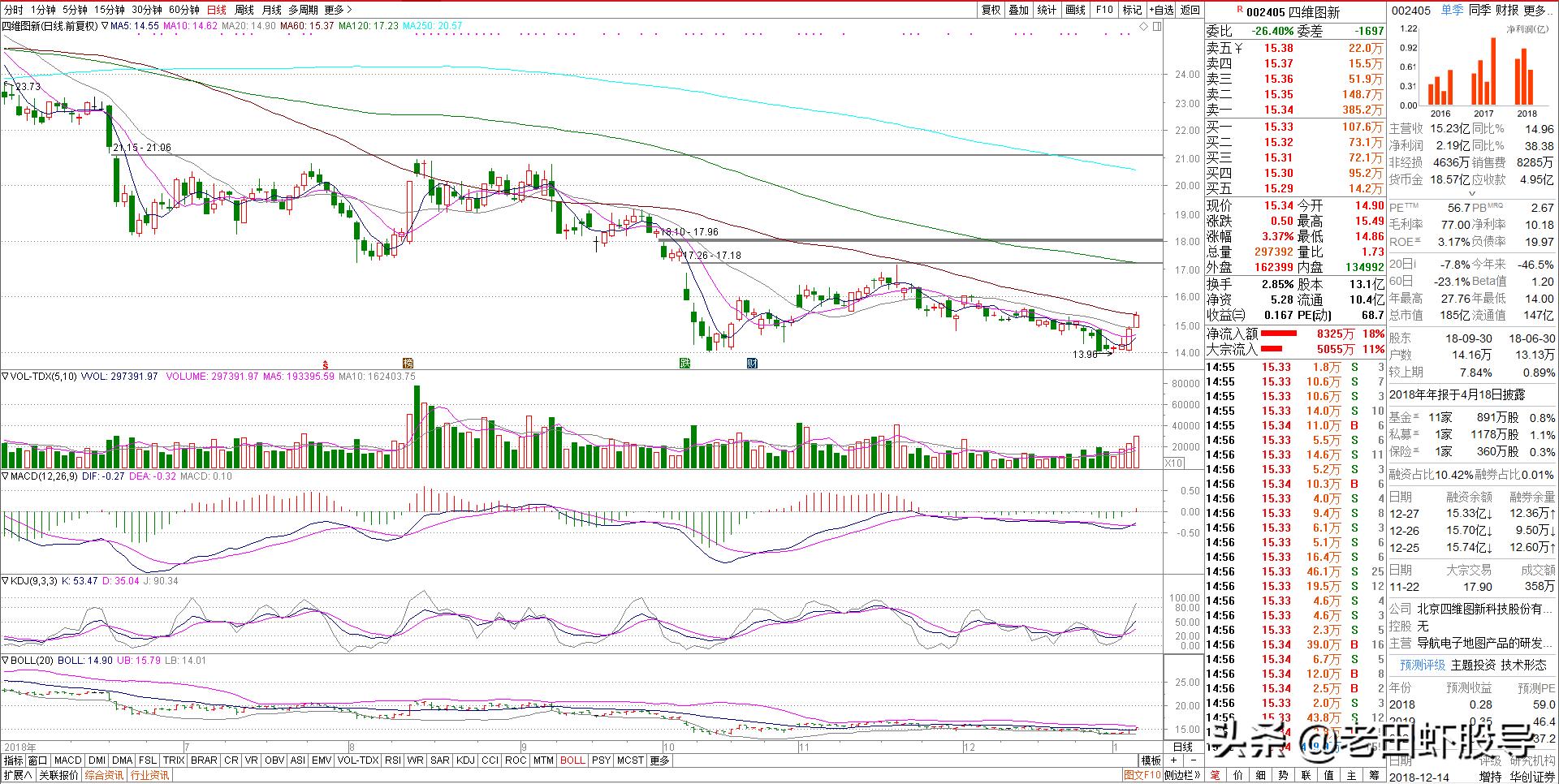Viewport: 1559px width, 784px height.
Task: Open the F10 company info
Action: click(1104, 10)
